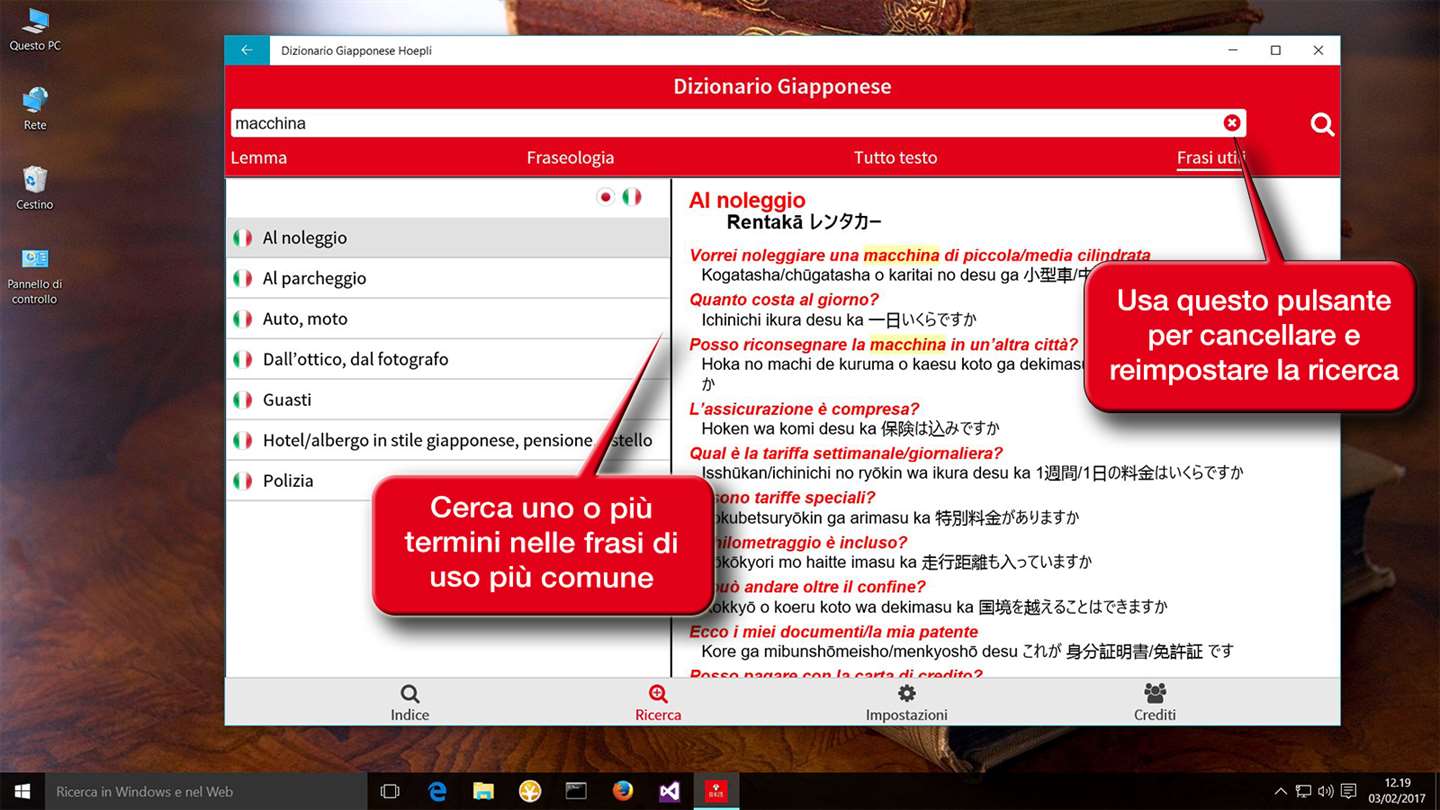The image size is (1440, 810).
Task: Click the red dictionary app taskbar icon
Action: point(716,791)
